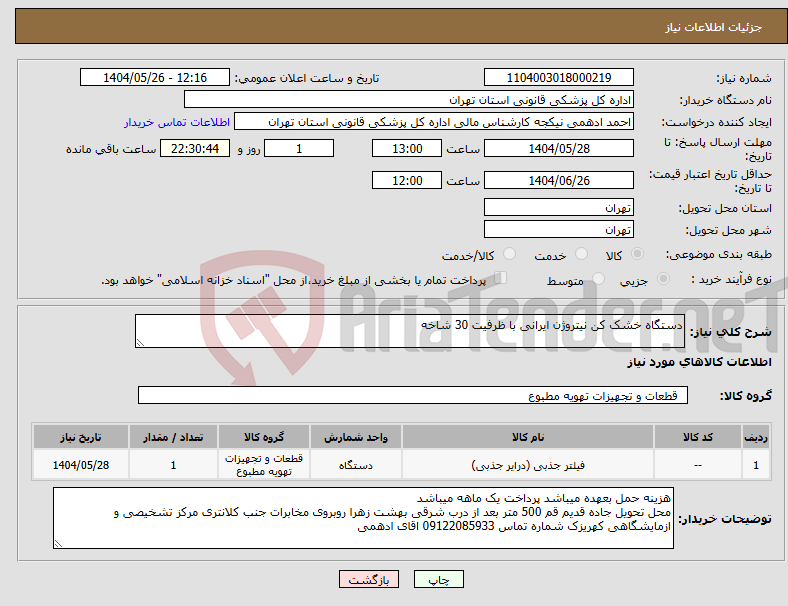Viewport: 788px width, 606px height.
Task: Click the validity time 12:00 field
Action: tap(407, 180)
